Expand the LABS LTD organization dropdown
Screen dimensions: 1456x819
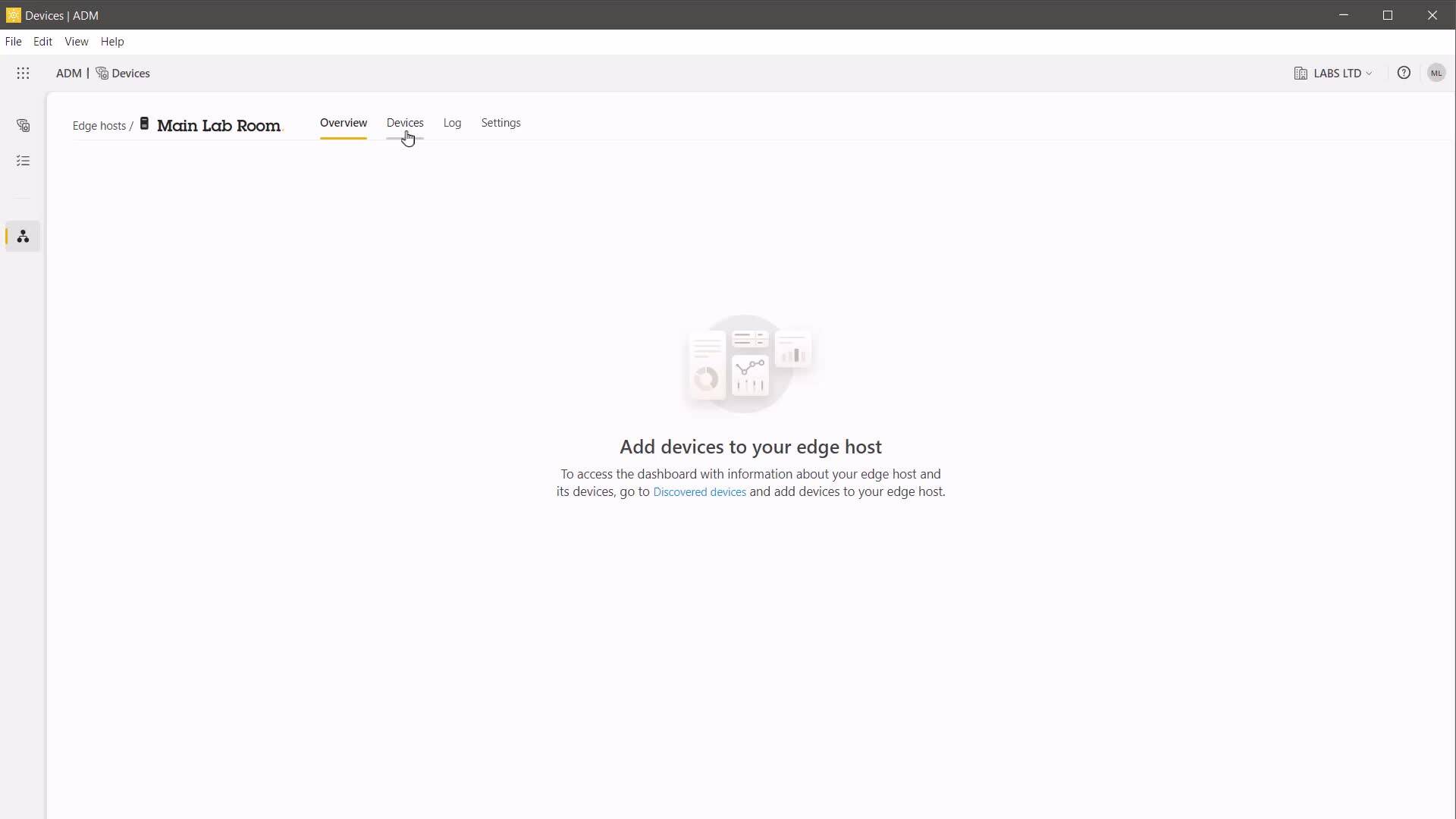click(x=1338, y=74)
